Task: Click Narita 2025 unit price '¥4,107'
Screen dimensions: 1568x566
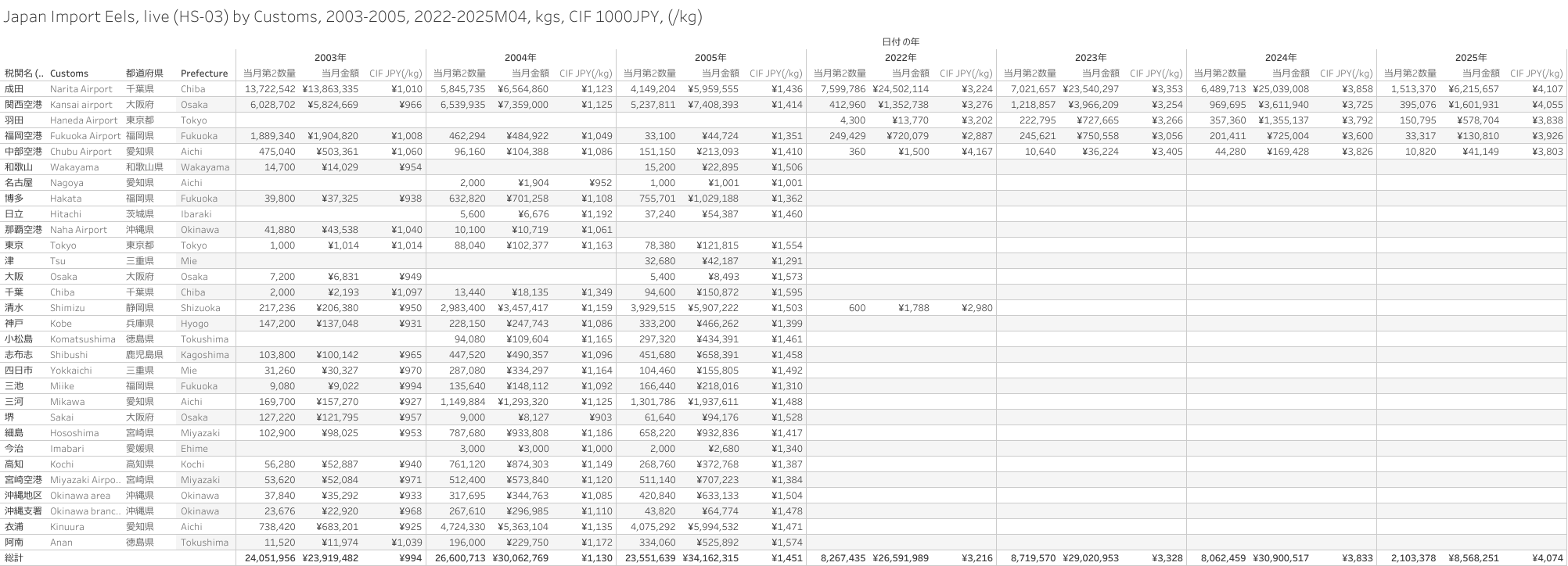Action: 1547,89
